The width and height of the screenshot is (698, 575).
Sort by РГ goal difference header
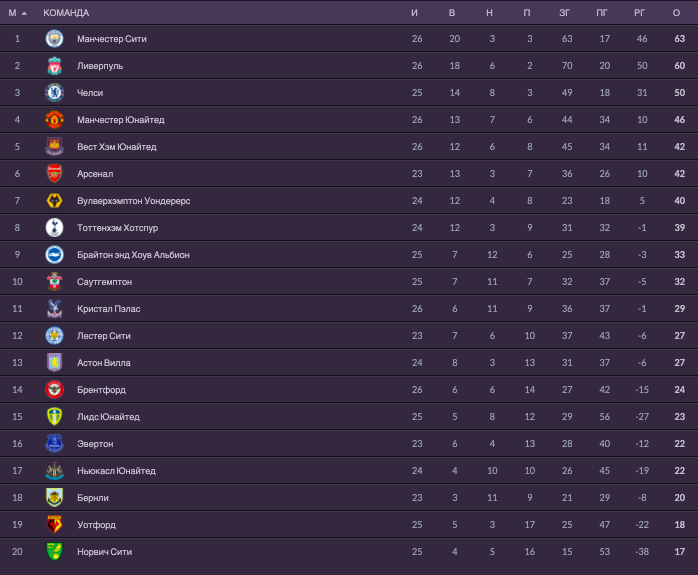640,13
